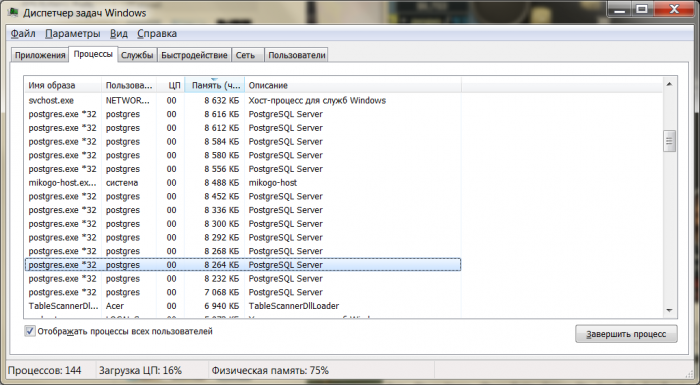Select the postgres.exe row using 8 584 КБ
This screenshot has width=700, height=385.
click(x=243, y=142)
